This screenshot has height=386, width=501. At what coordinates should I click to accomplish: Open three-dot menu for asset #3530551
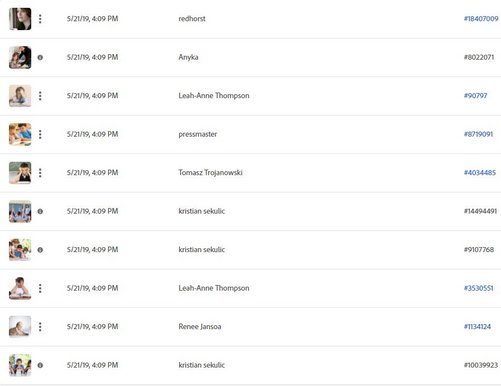click(x=40, y=288)
